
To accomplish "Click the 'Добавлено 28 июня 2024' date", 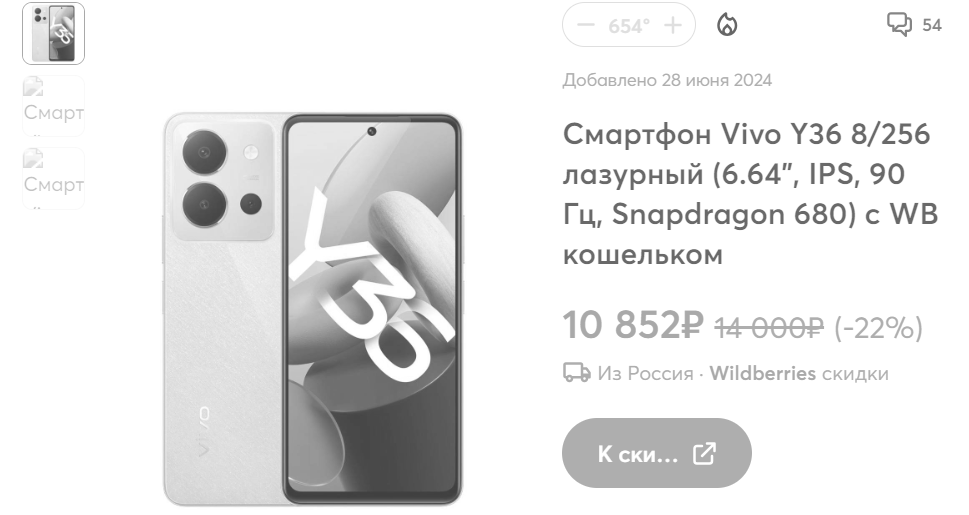I will (667, 80).
